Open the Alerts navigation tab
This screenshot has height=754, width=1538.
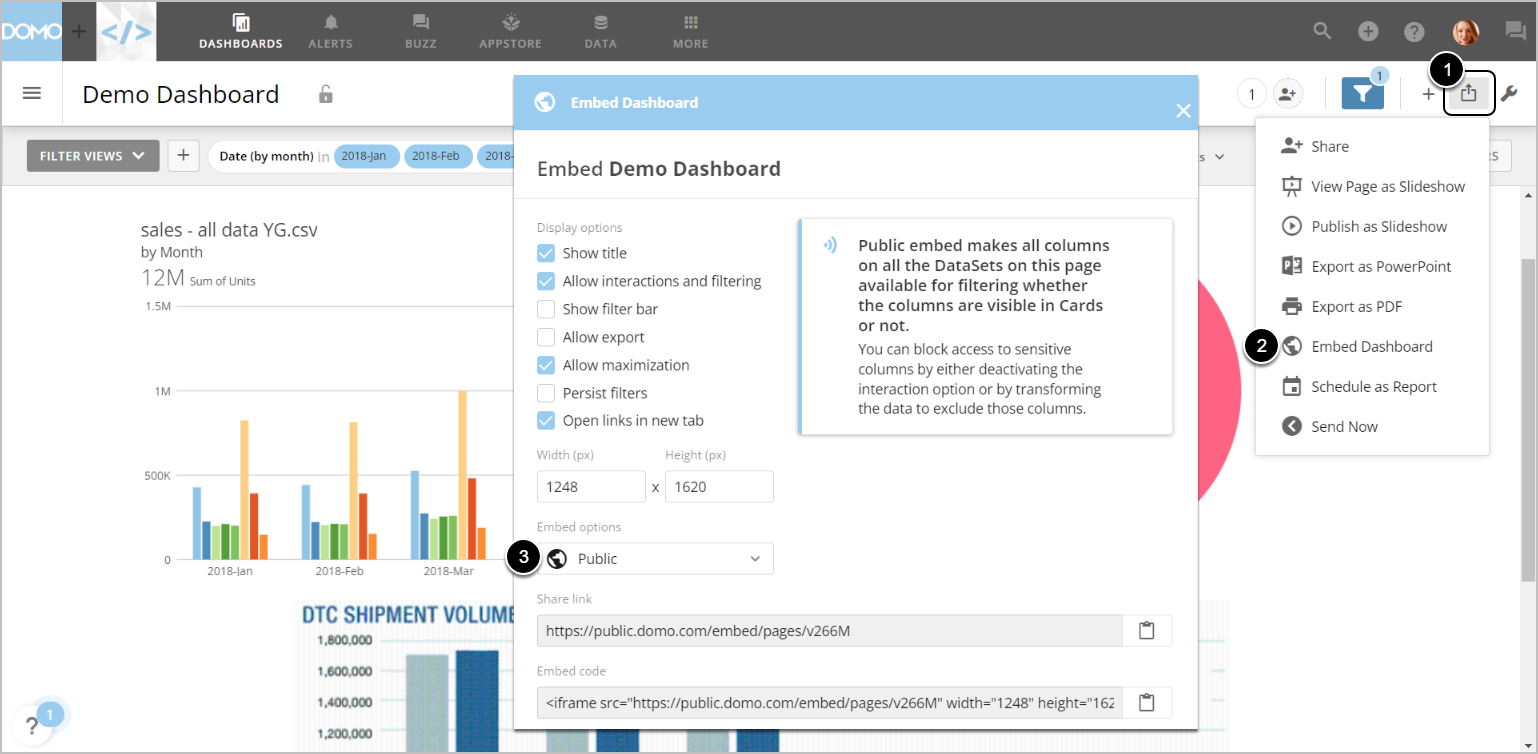330,32
